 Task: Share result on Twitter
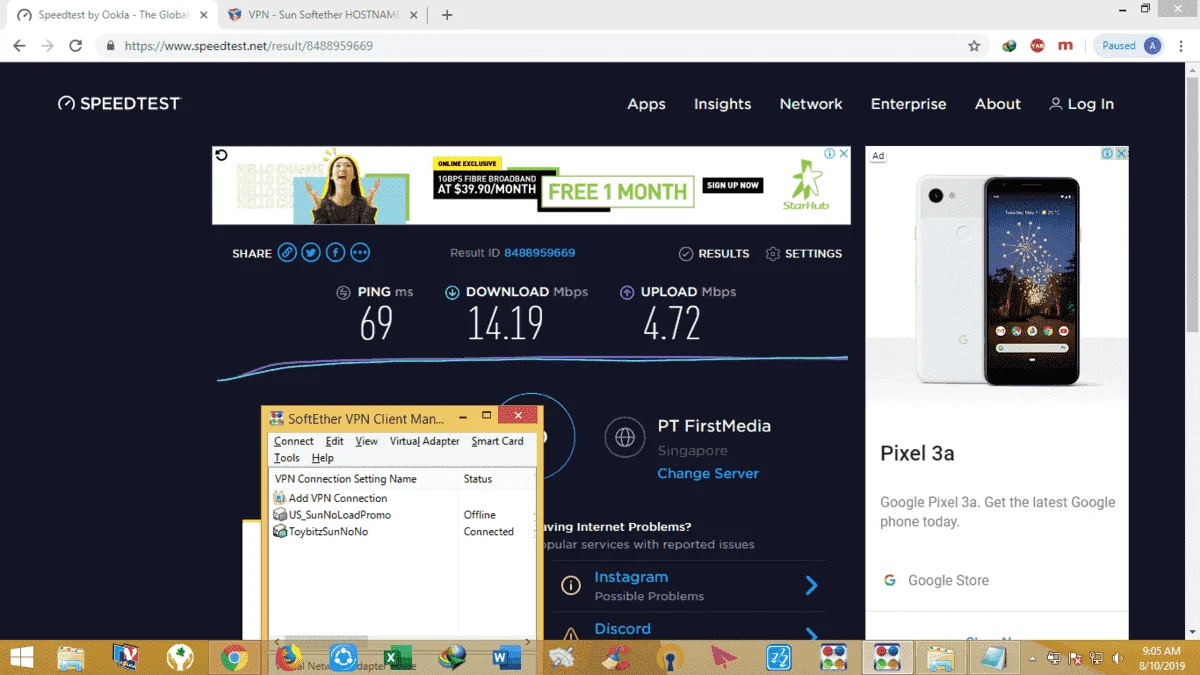(311, 253)
